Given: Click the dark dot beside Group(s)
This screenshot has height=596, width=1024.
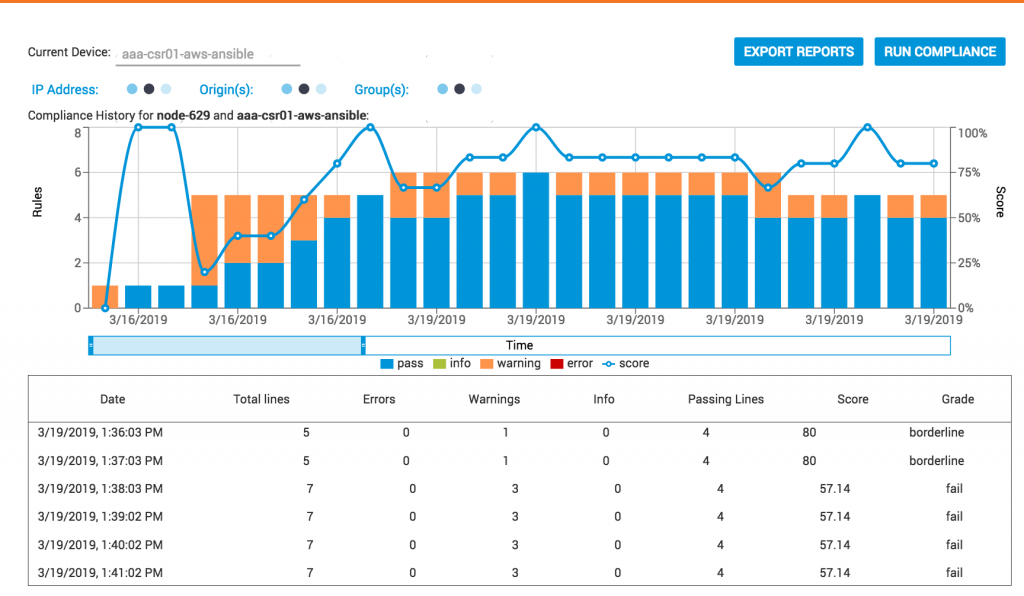Looking at the screenshot, I should pos(459,89).
